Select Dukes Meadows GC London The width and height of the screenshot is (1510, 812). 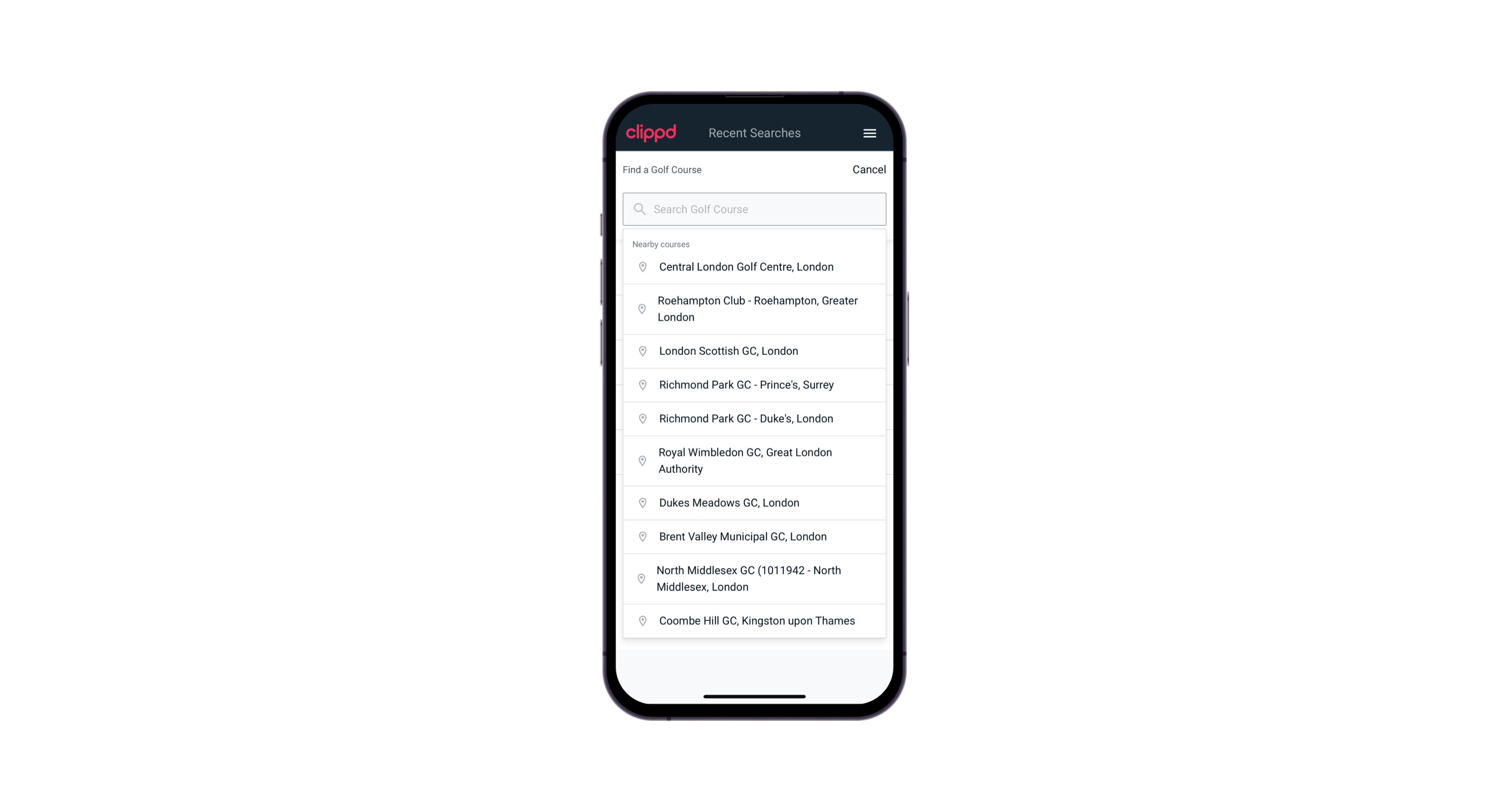pos(754,502)
